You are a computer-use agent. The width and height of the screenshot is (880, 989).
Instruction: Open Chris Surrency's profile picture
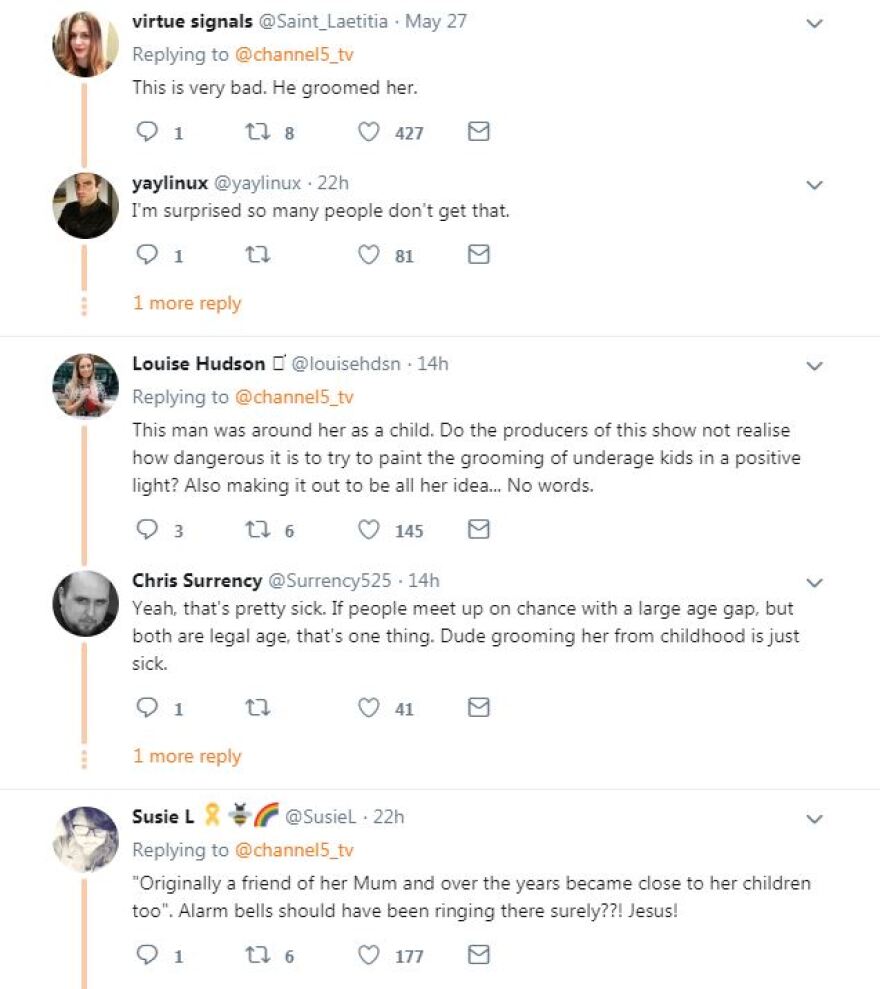85,603
